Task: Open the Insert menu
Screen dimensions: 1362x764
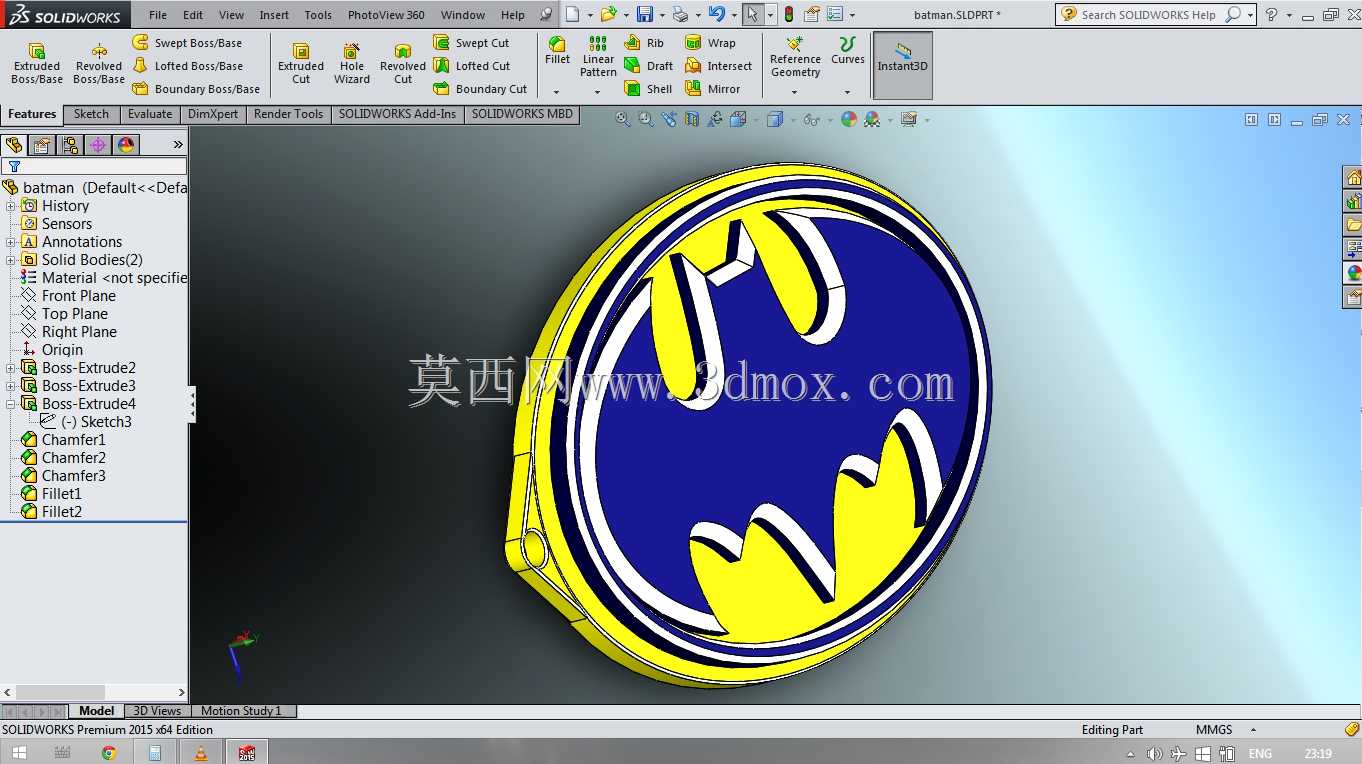Action: point(274,15)
